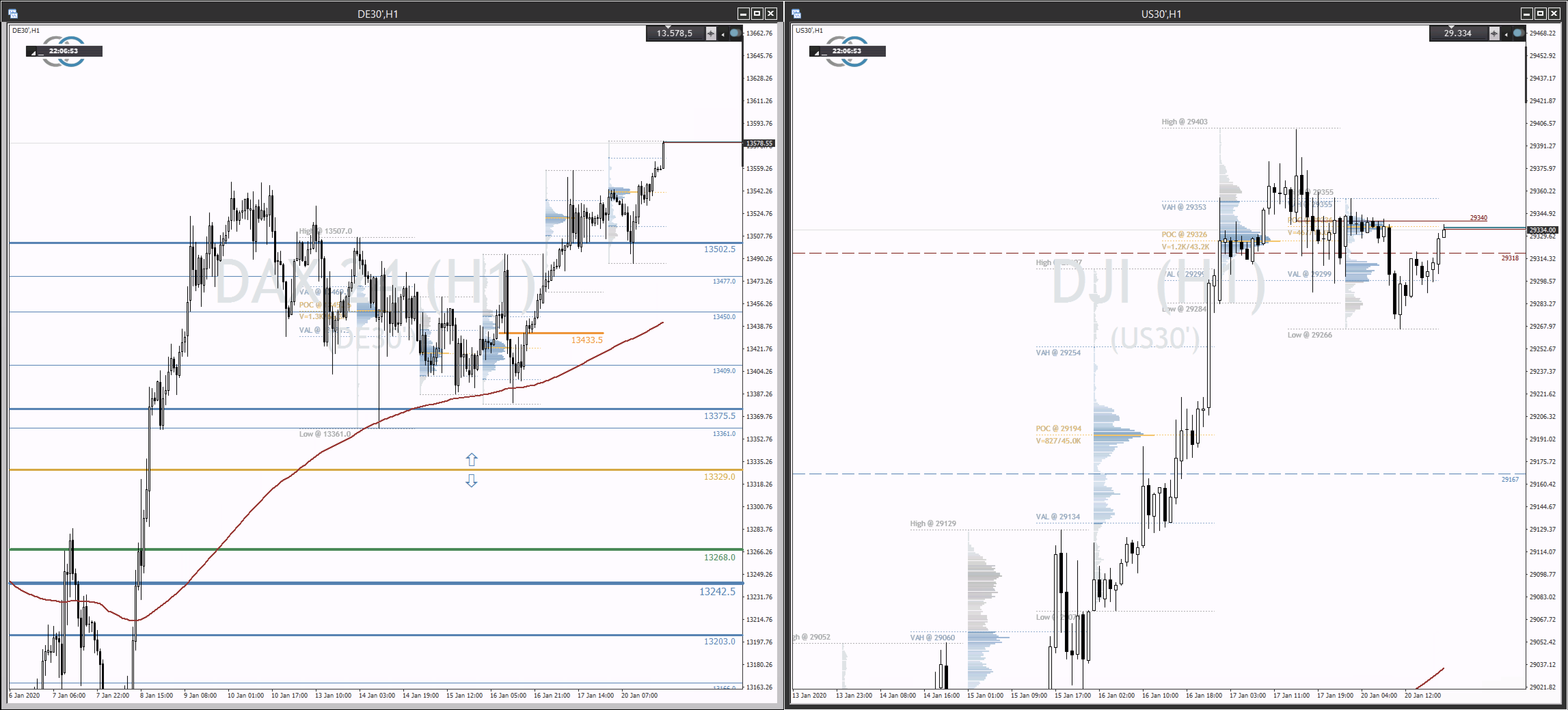Click the 13662.76 value on DE30 price axis
The width and height of the screenshot is (1568, 710).
(759, 33)
